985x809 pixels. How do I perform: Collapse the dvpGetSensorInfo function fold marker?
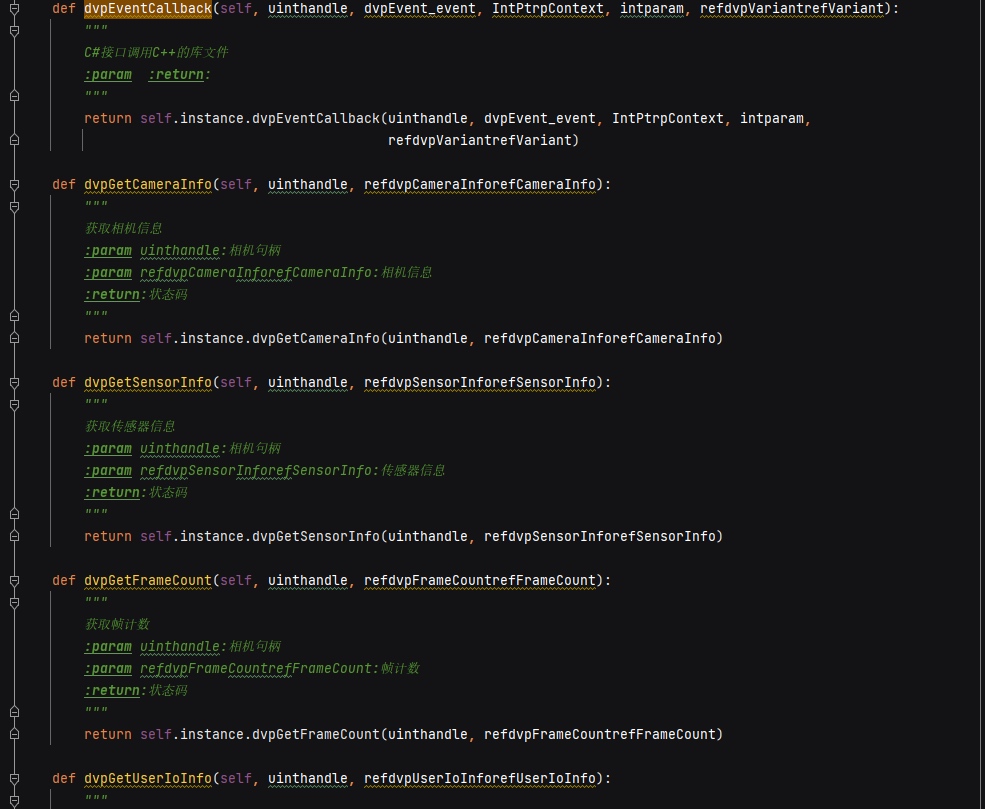click(x=14, y=383)
